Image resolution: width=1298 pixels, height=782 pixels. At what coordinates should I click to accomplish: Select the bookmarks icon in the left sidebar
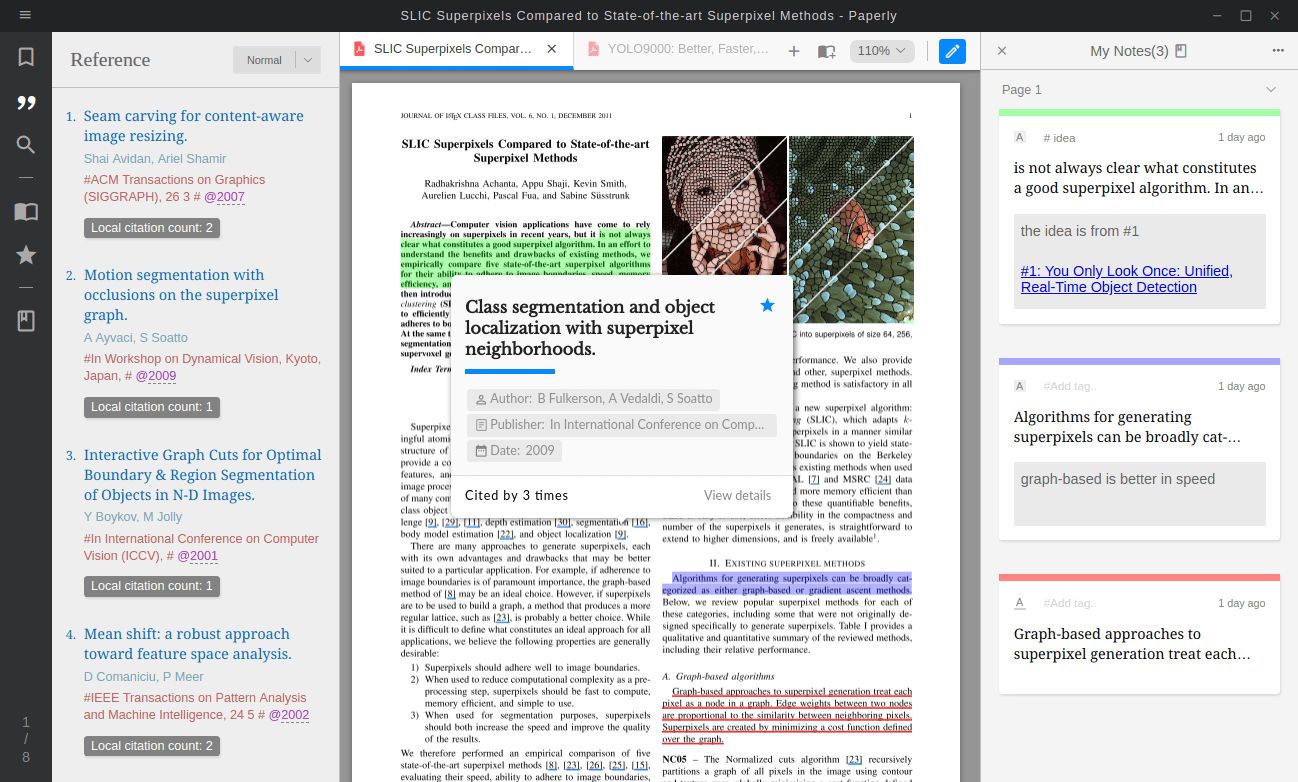[x=25, y=57]
